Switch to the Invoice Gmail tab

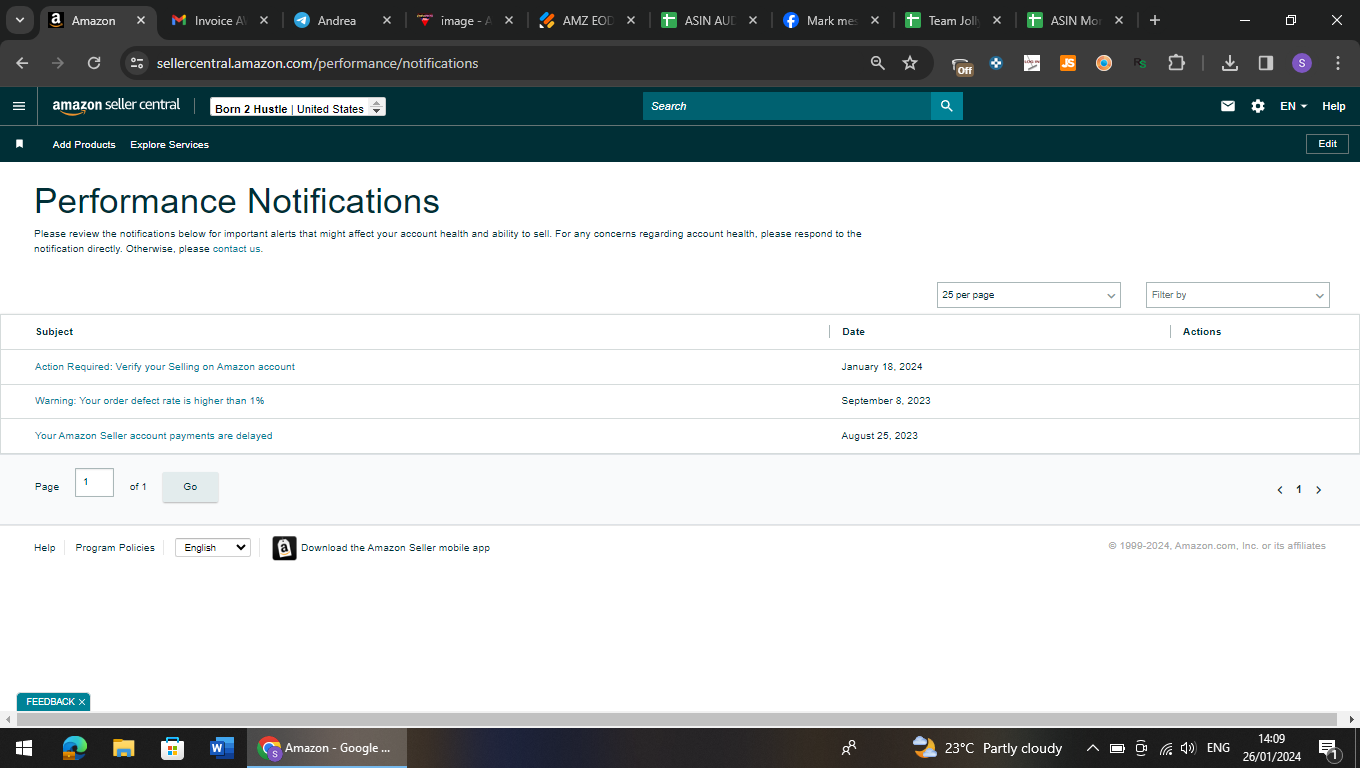[218, 21]
